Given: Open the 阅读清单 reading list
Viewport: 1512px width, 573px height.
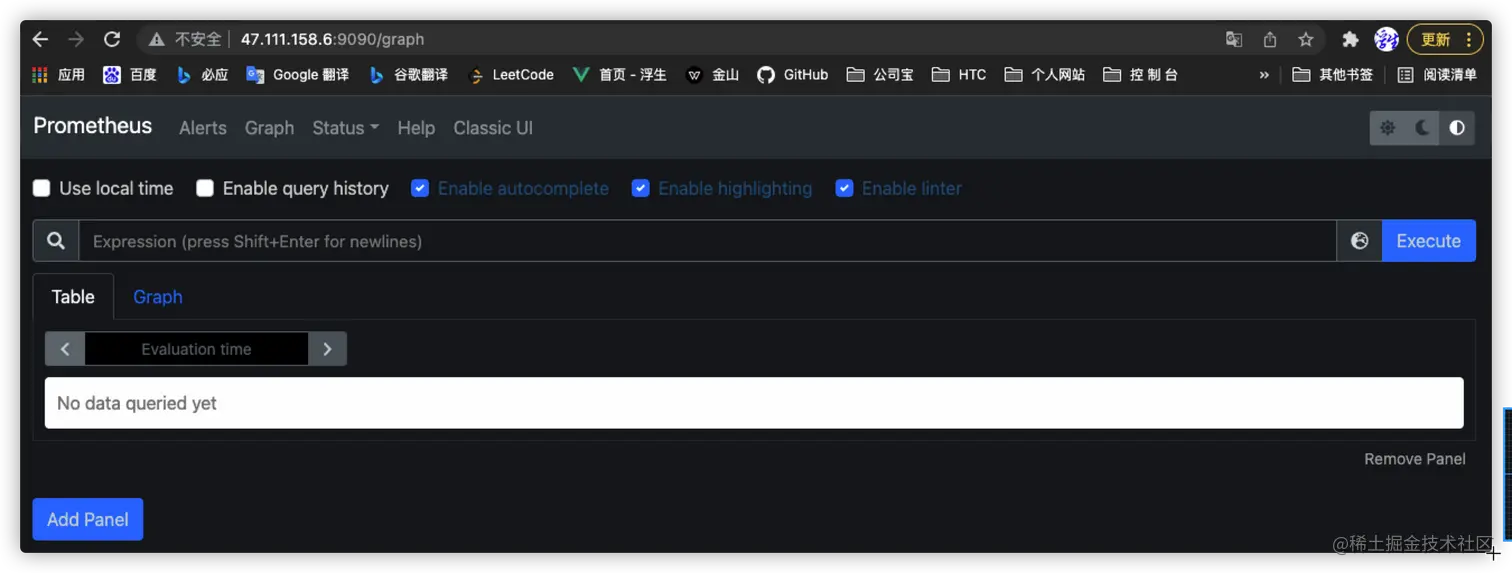Looking at the screenshot, I should 1437,75.
